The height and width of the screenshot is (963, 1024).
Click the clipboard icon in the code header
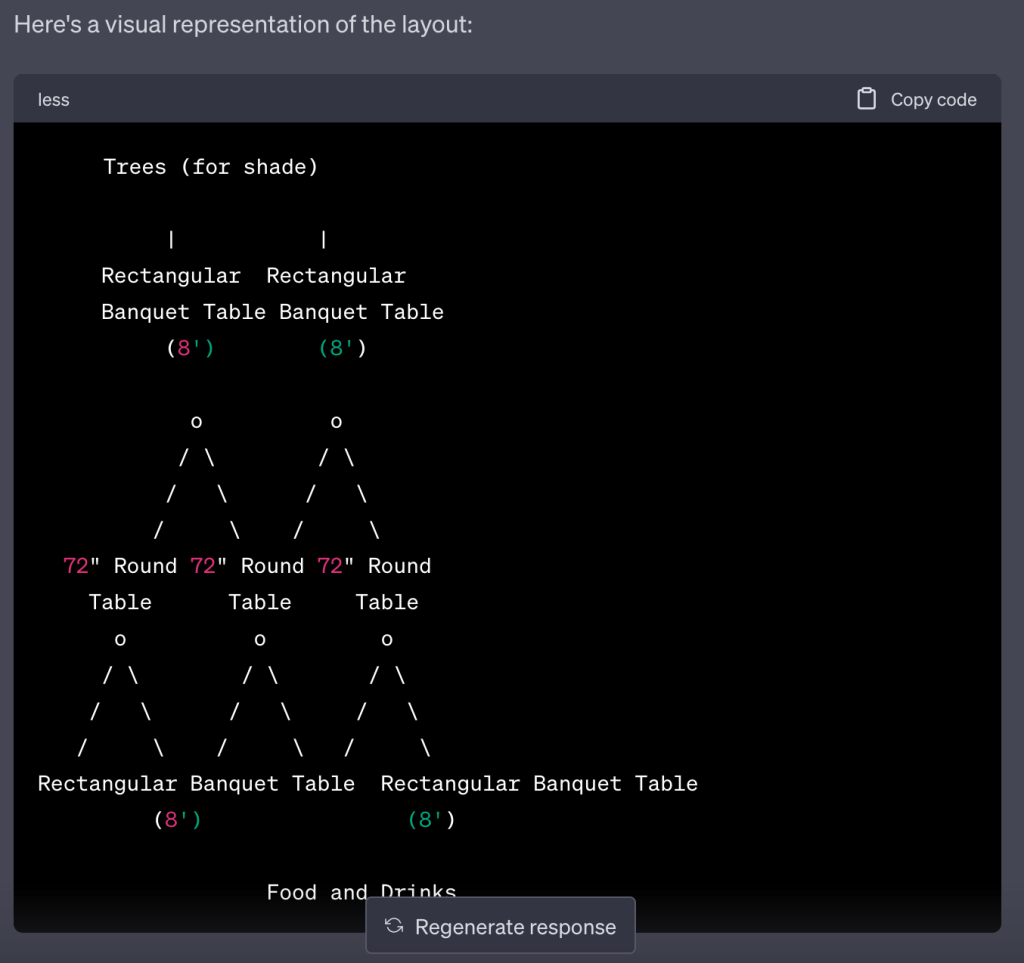click(866, 99)
